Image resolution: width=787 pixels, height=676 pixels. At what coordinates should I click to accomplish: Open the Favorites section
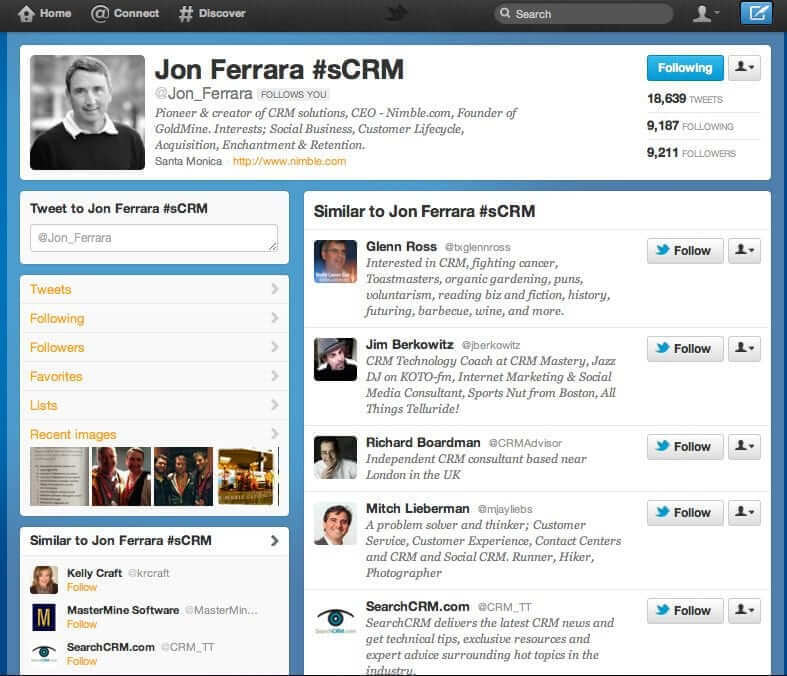click(x=154, y=376)
